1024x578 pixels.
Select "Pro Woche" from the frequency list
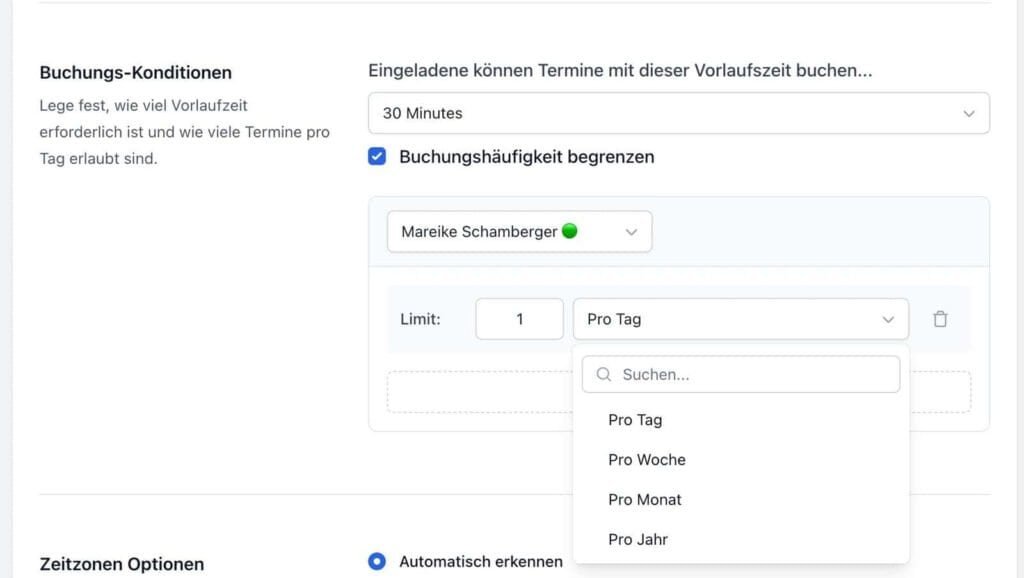tap(646, 459)
